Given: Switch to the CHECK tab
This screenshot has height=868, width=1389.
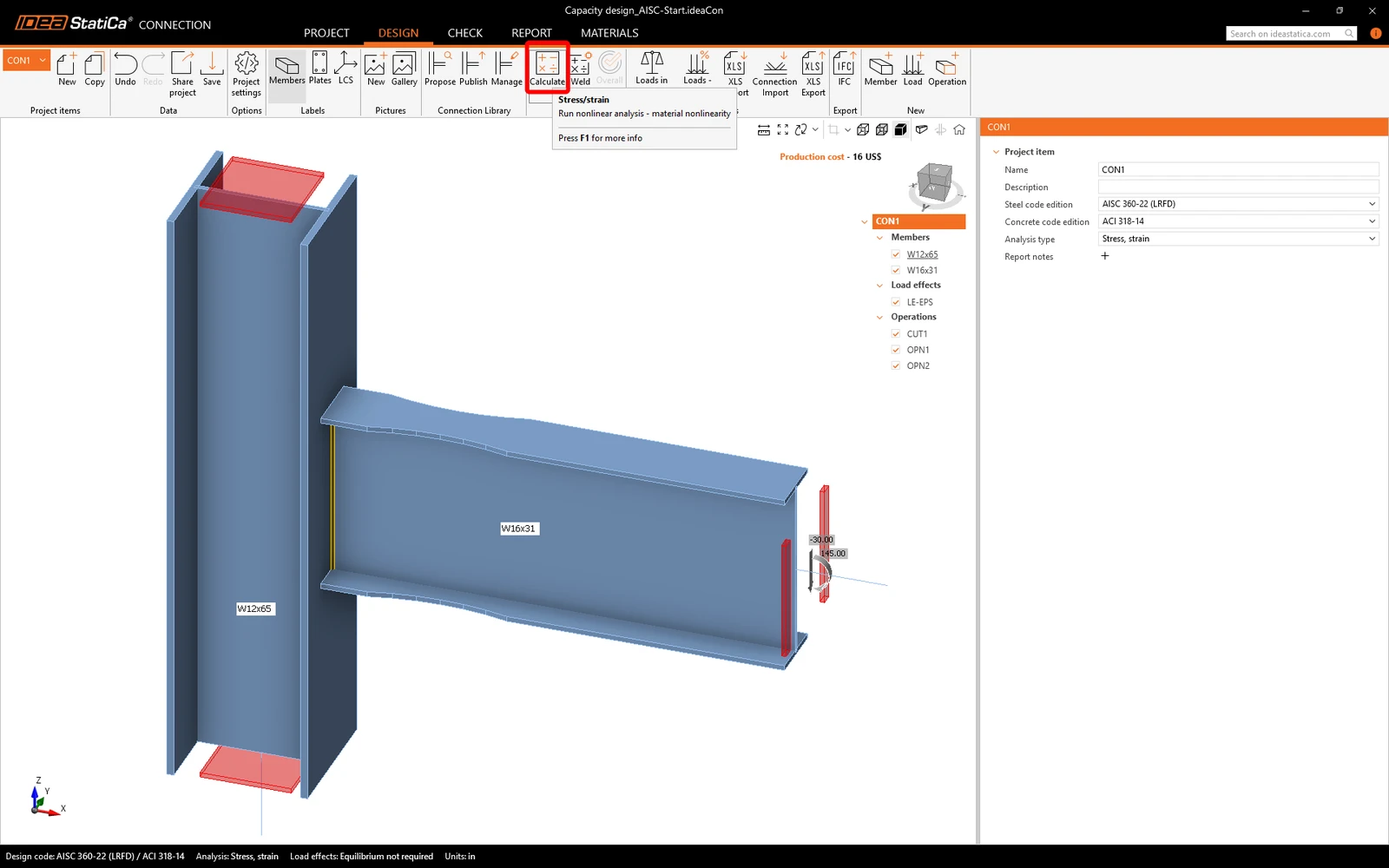Looking at the screenshot, I should (465, 33).
